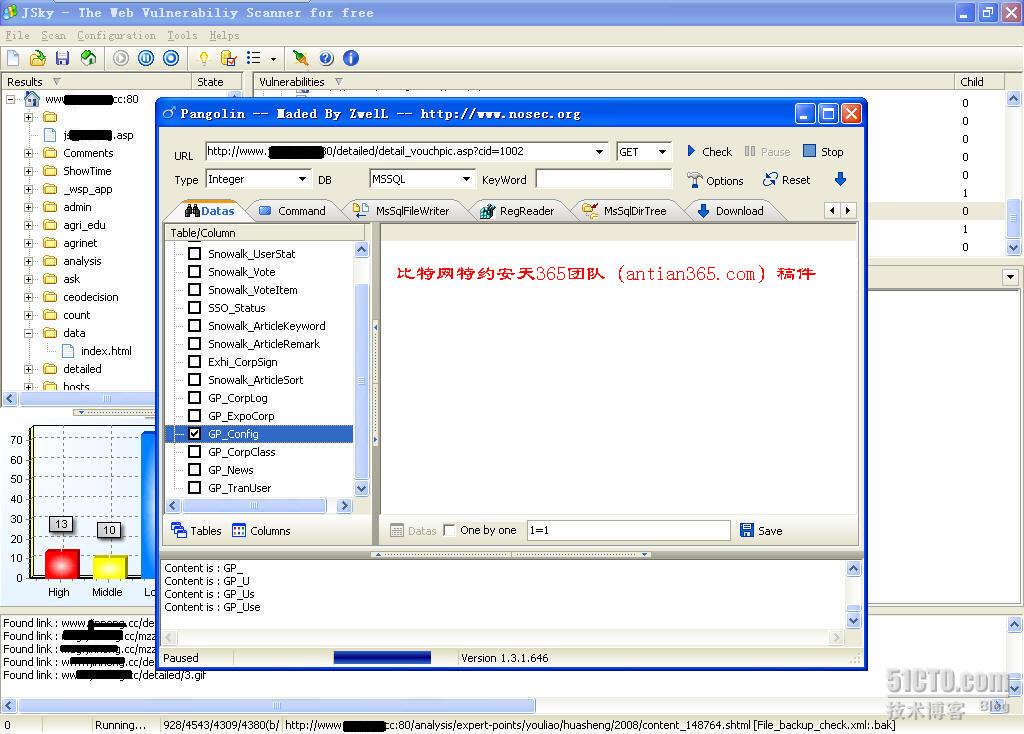Switch to the MsSqlDirTree tab
Image resolution: width=1024 pixels, height=734 pixels.
pos(625,211)
